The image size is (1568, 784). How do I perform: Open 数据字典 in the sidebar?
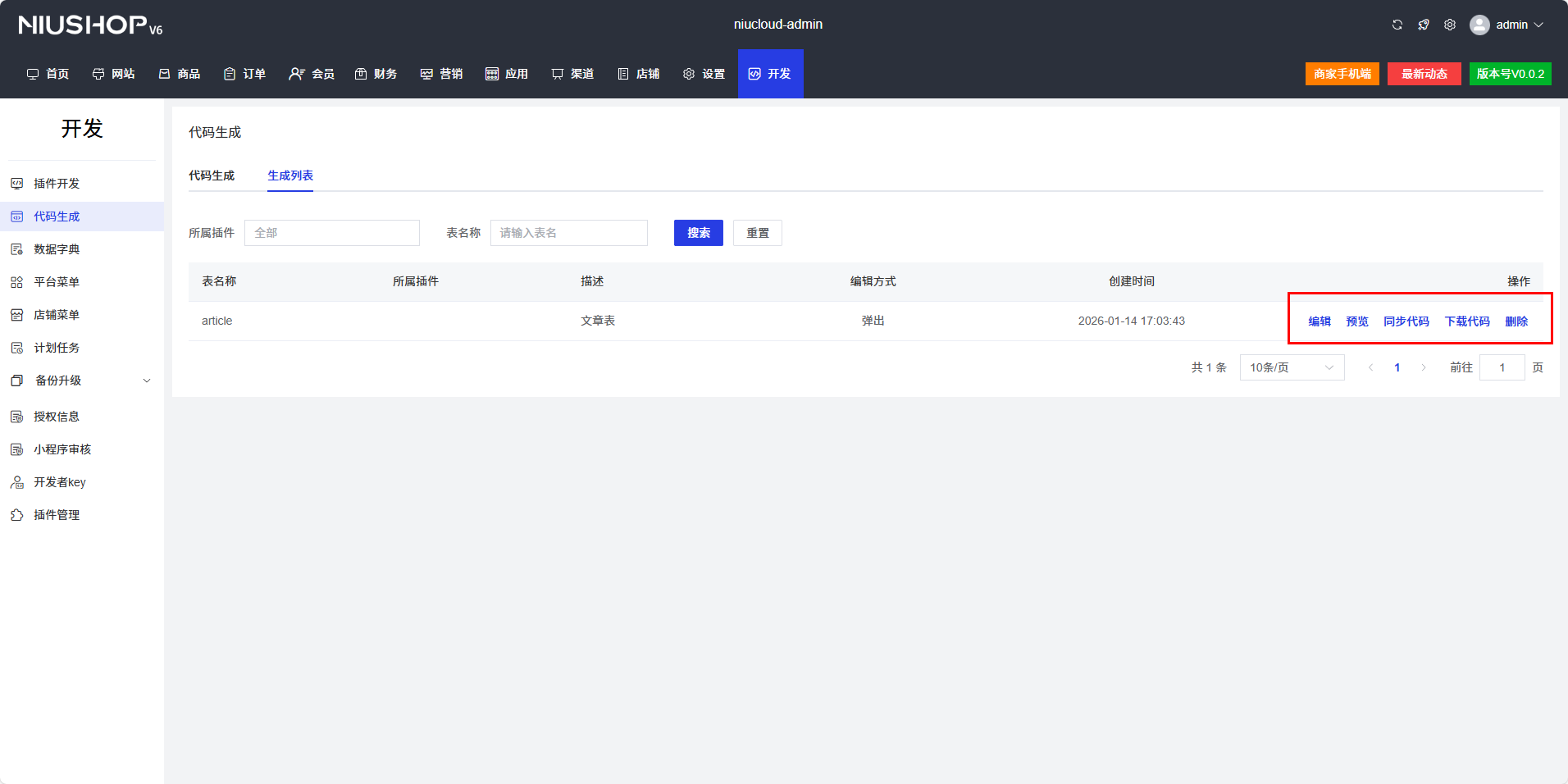point(57,249)
